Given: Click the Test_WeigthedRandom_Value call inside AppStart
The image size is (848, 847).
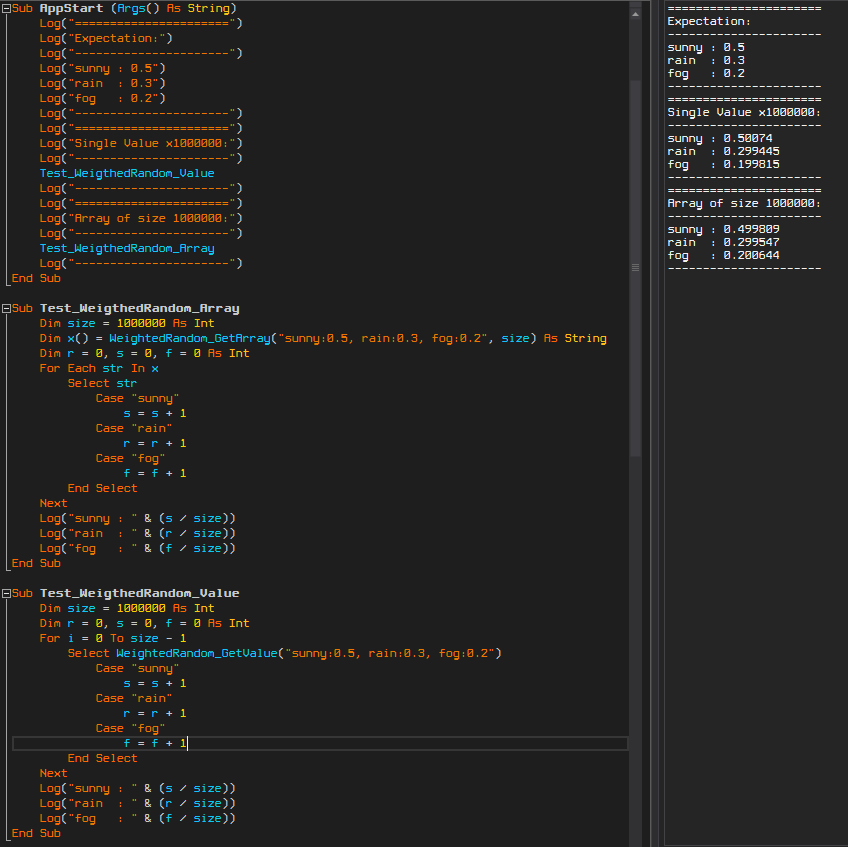Looking at the screenshot, I should [127, 174].
